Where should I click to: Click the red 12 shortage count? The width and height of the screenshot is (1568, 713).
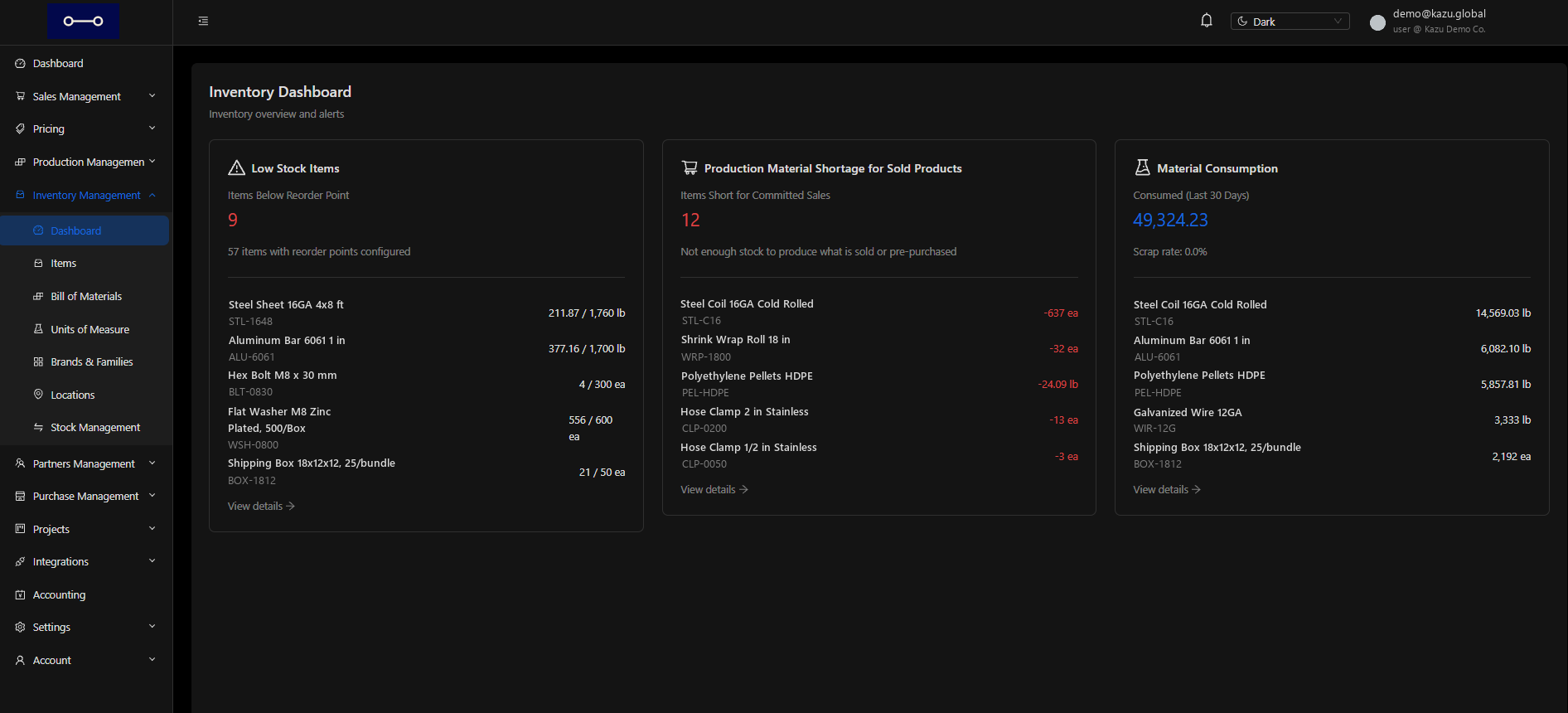(x=690, y=220)
